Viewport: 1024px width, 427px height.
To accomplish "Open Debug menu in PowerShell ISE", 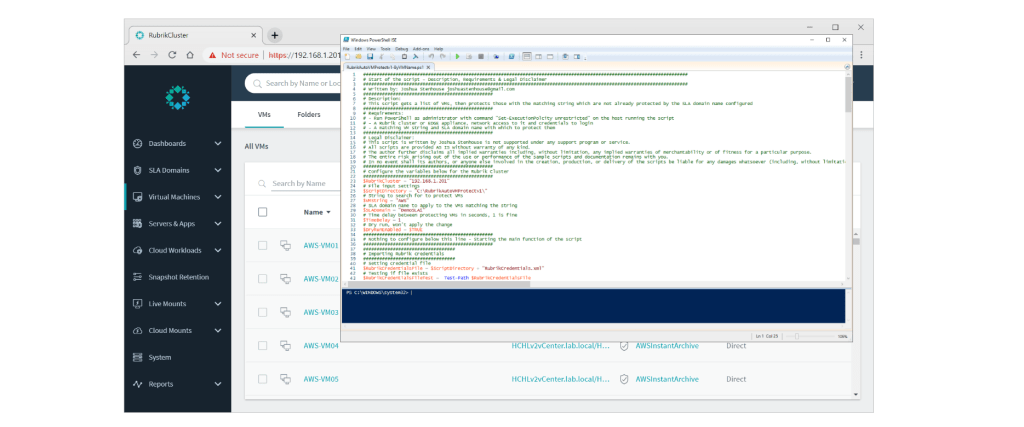I will click(402, 49).
